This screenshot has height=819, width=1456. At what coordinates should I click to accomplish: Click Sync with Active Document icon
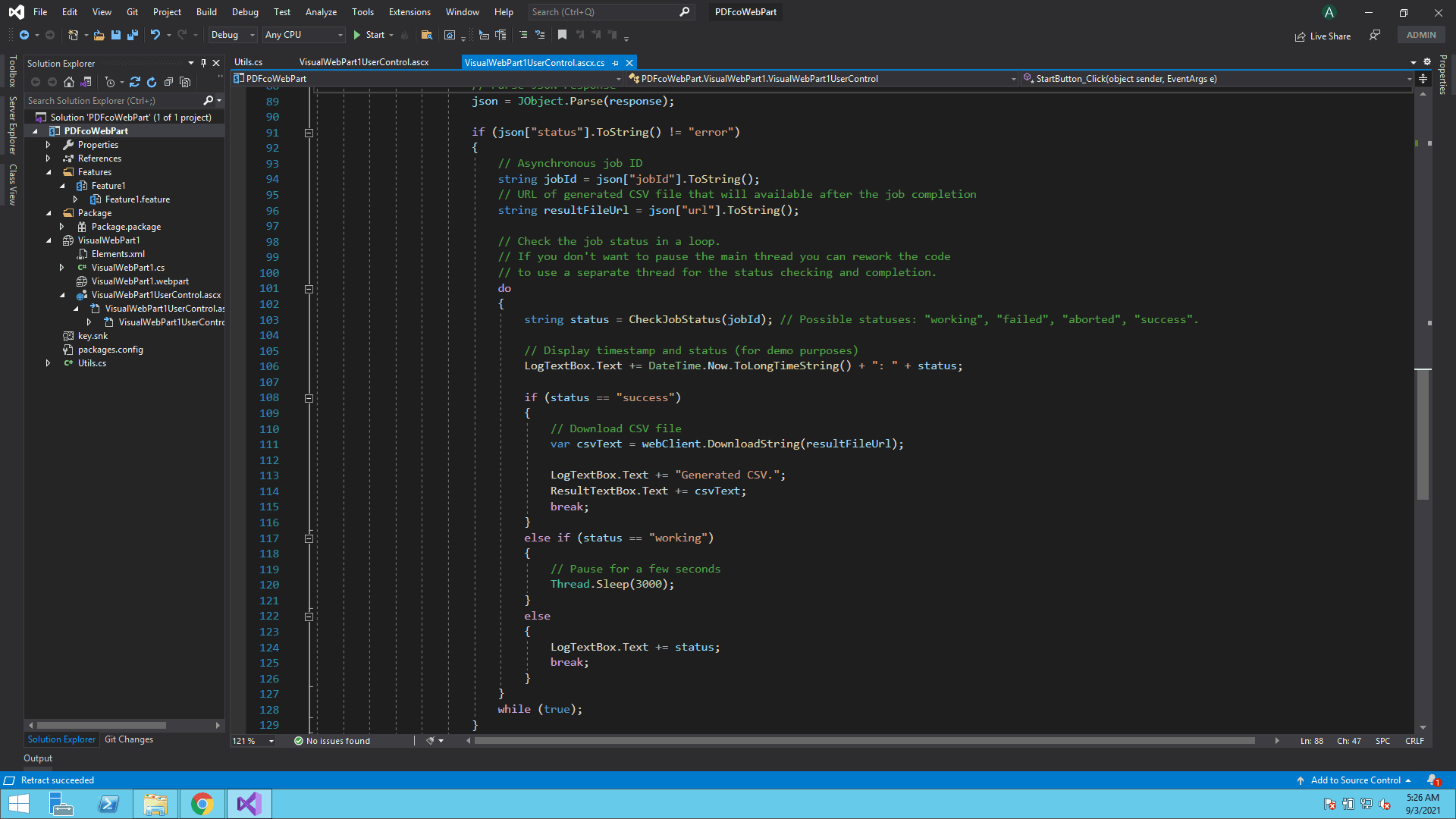tap(135, 82)
